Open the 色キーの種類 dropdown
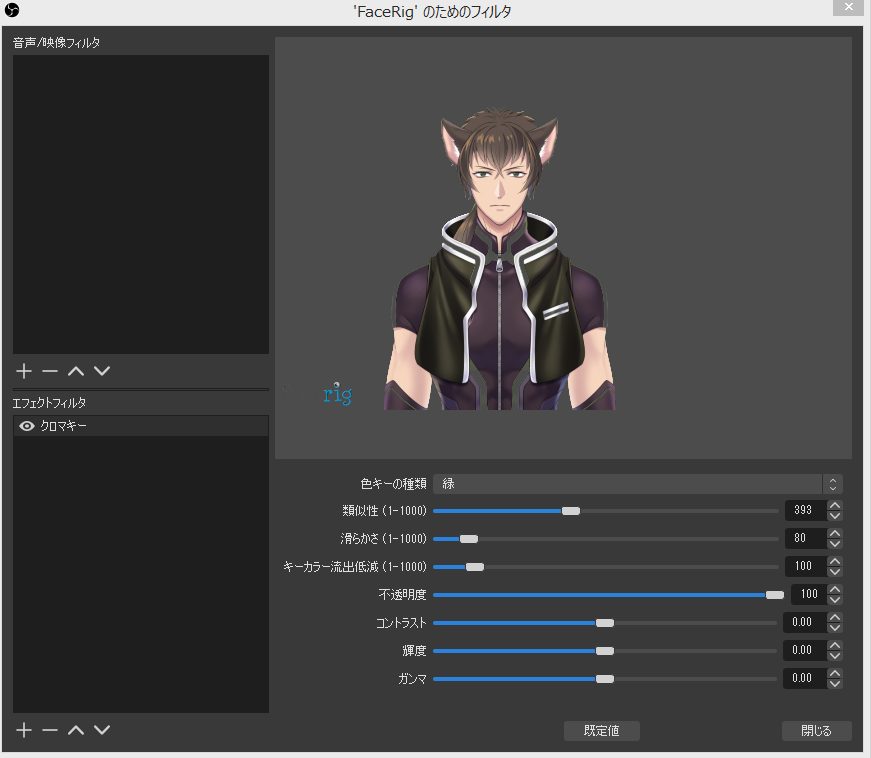871x758 pixels. click(x=638, y=484)
